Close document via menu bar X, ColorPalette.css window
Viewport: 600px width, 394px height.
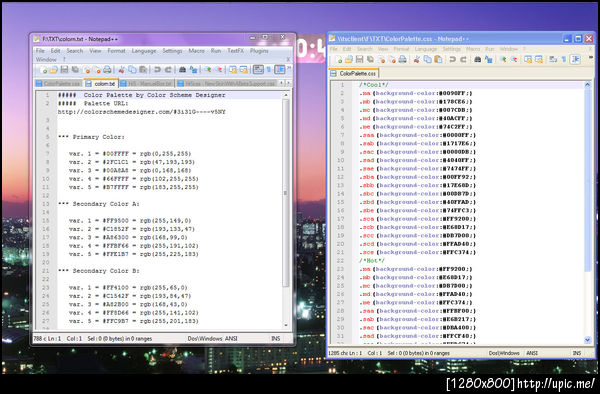[x=590, y=49]
